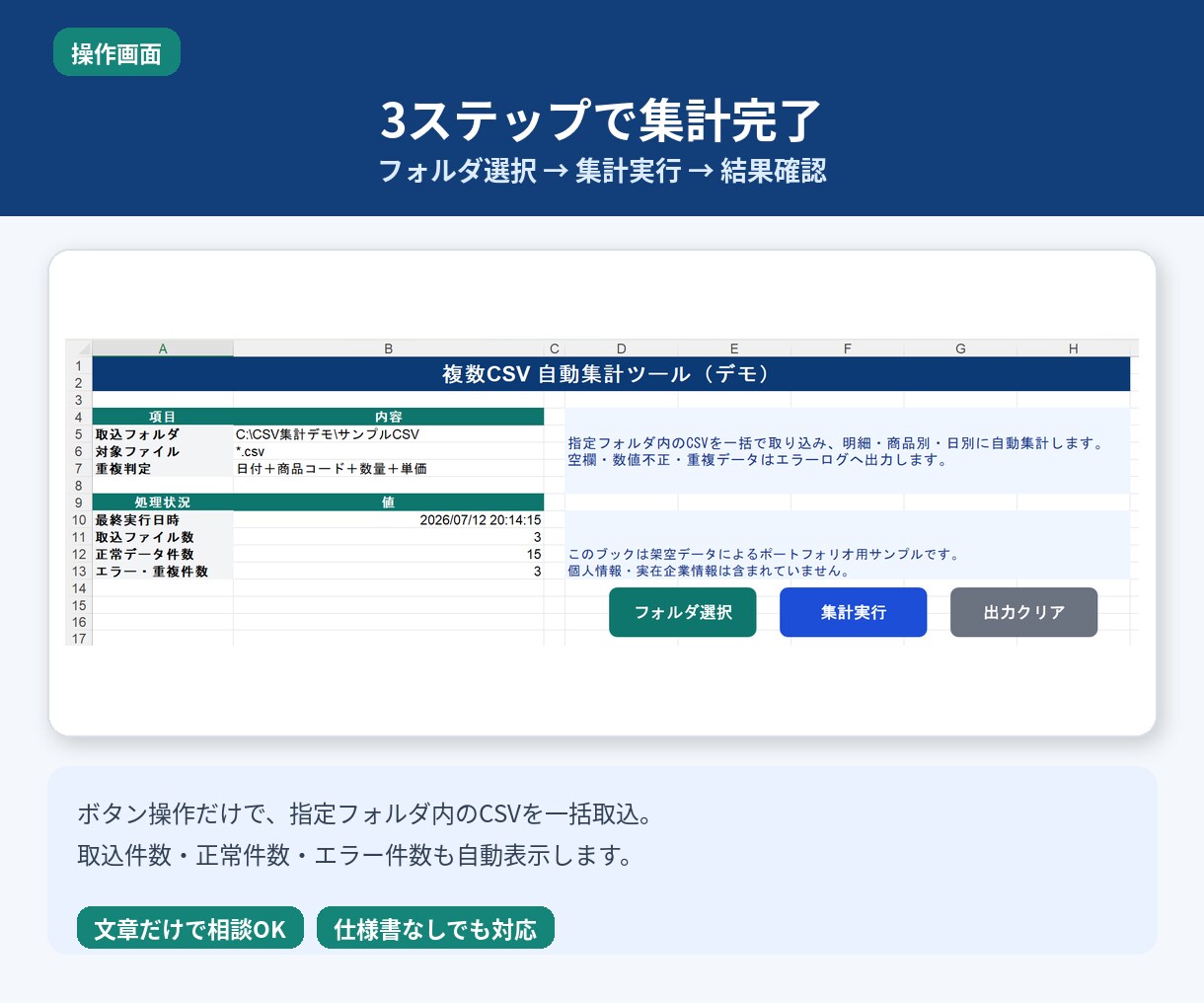Screen dimensions: 1204x1003
Task: Select cell 日付＋商品コード＋数量＋単価
Action: tap(389, 469)
